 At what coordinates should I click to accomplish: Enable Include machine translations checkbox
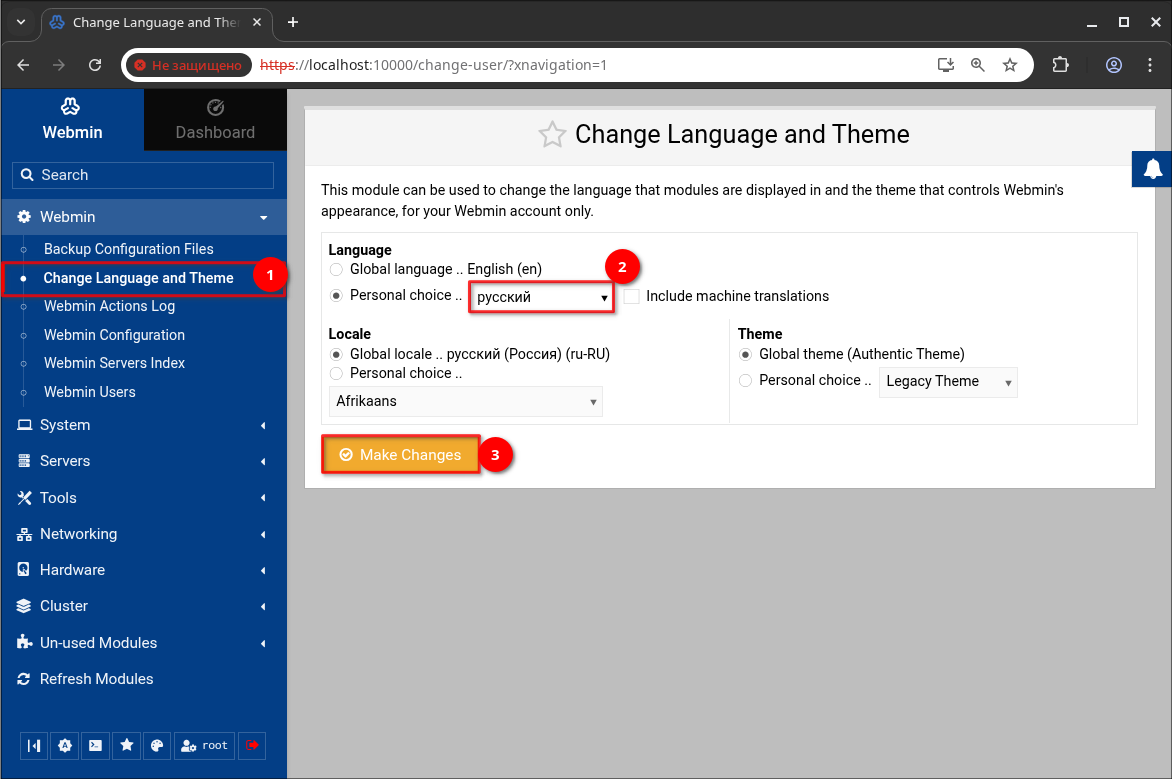click(x=631, y=296)
